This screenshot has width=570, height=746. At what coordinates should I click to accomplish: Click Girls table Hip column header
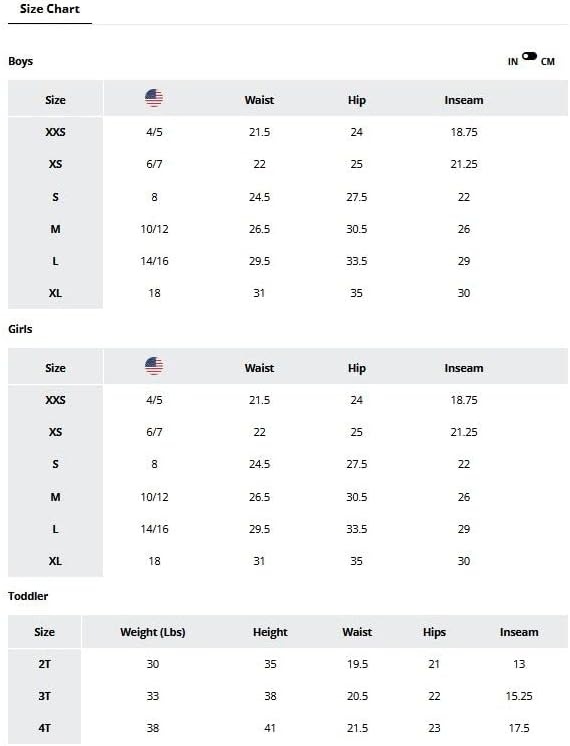[x=357, y=368]
